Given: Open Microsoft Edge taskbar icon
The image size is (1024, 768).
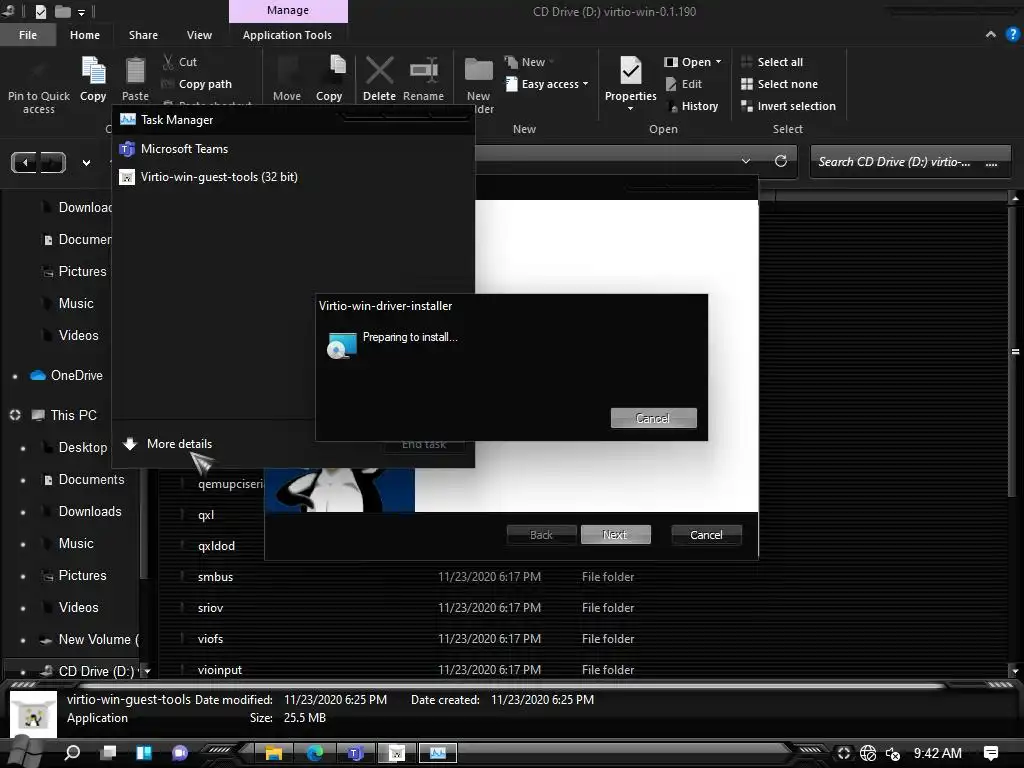Looking at the screenshot, I should 315,753.
